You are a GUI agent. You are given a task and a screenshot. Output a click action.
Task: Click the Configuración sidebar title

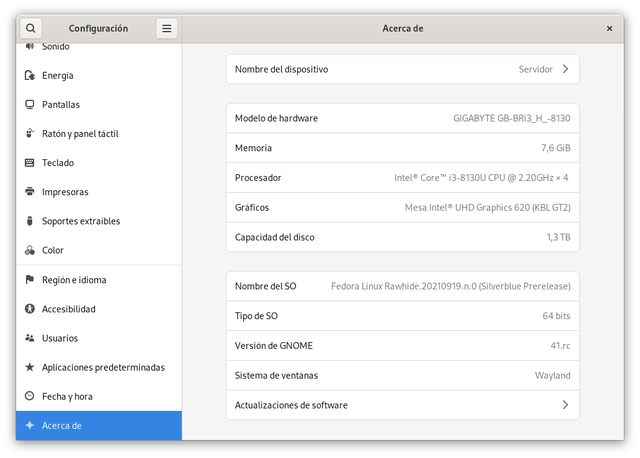point(98,28)
